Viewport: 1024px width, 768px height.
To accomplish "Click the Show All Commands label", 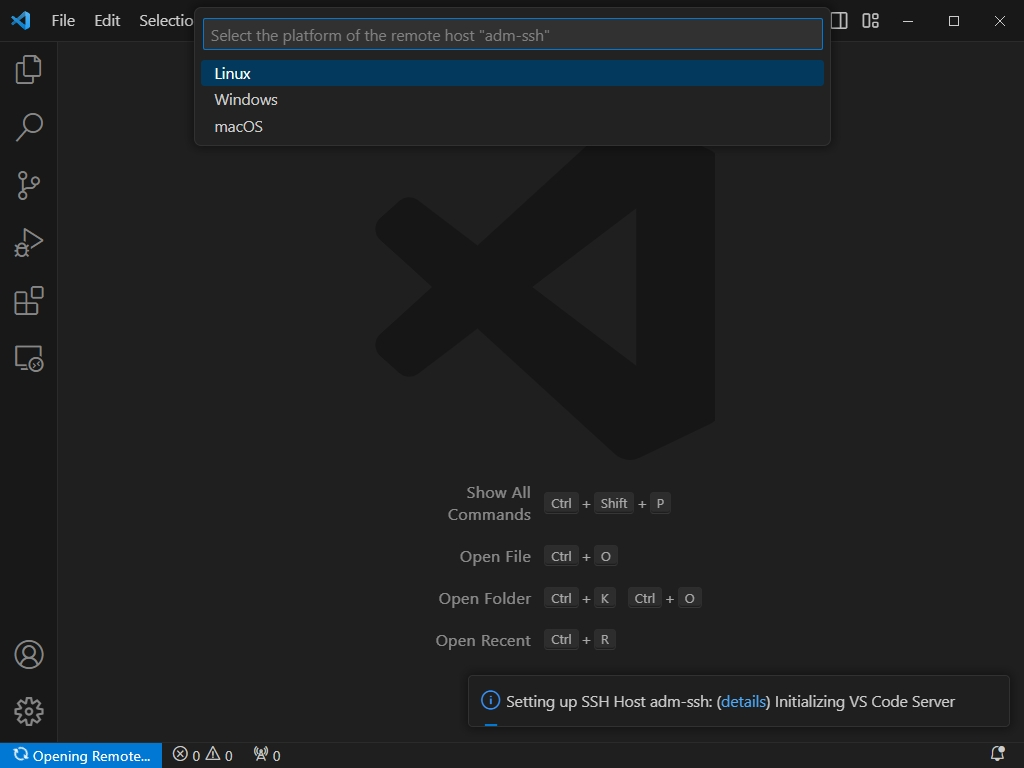I will [x=489, y=504].
